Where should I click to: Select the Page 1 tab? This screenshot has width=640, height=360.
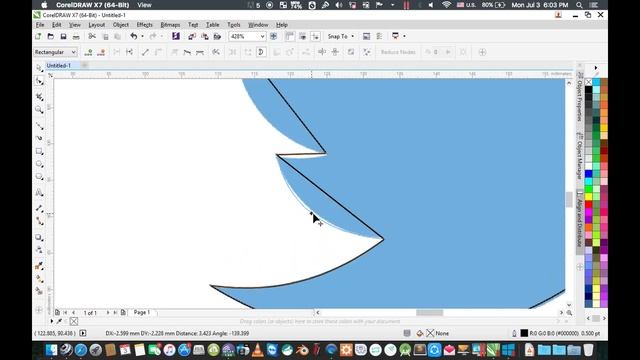tap(142, 312)
